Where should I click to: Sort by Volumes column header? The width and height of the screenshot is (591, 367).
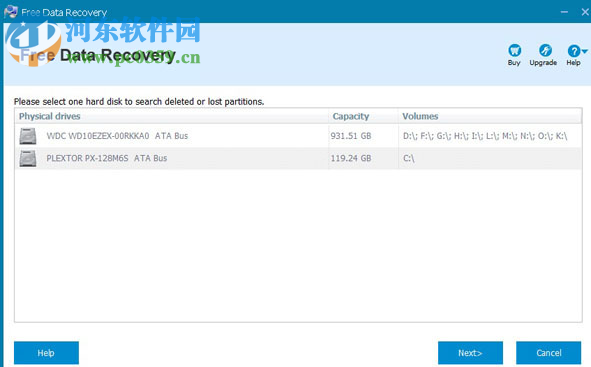490,116
